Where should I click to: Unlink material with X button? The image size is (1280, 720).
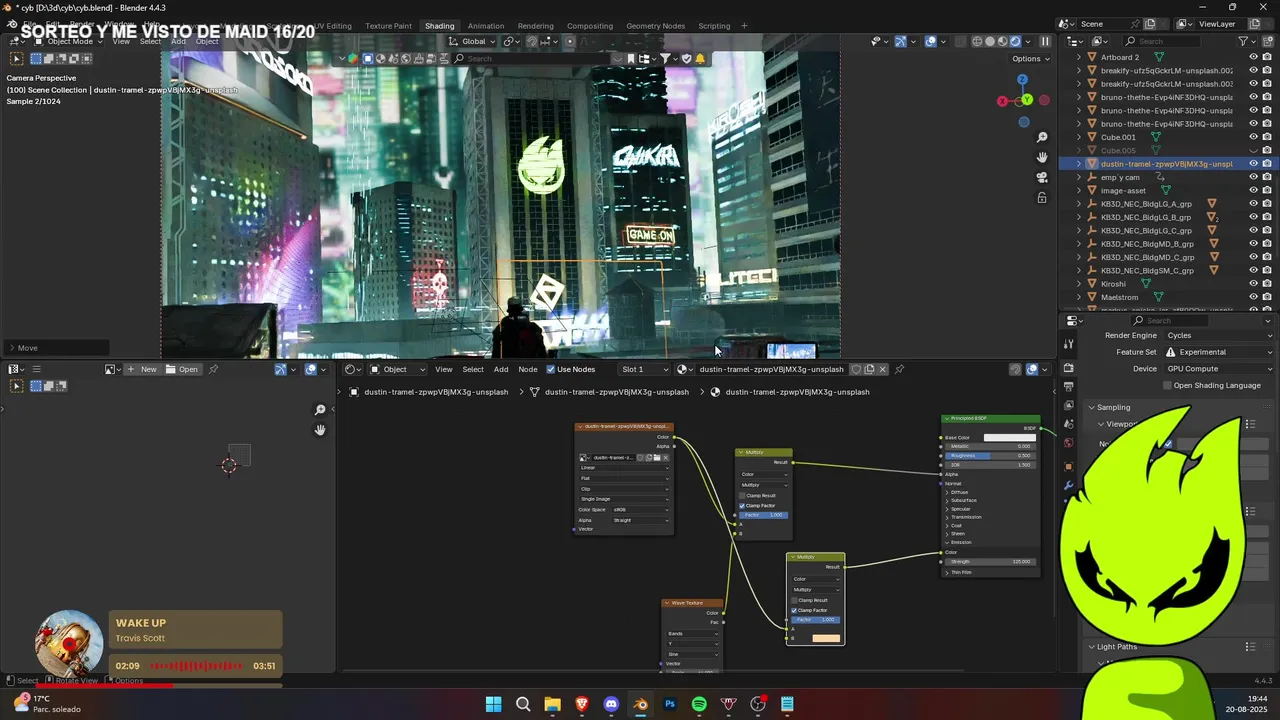pos(882,369)
